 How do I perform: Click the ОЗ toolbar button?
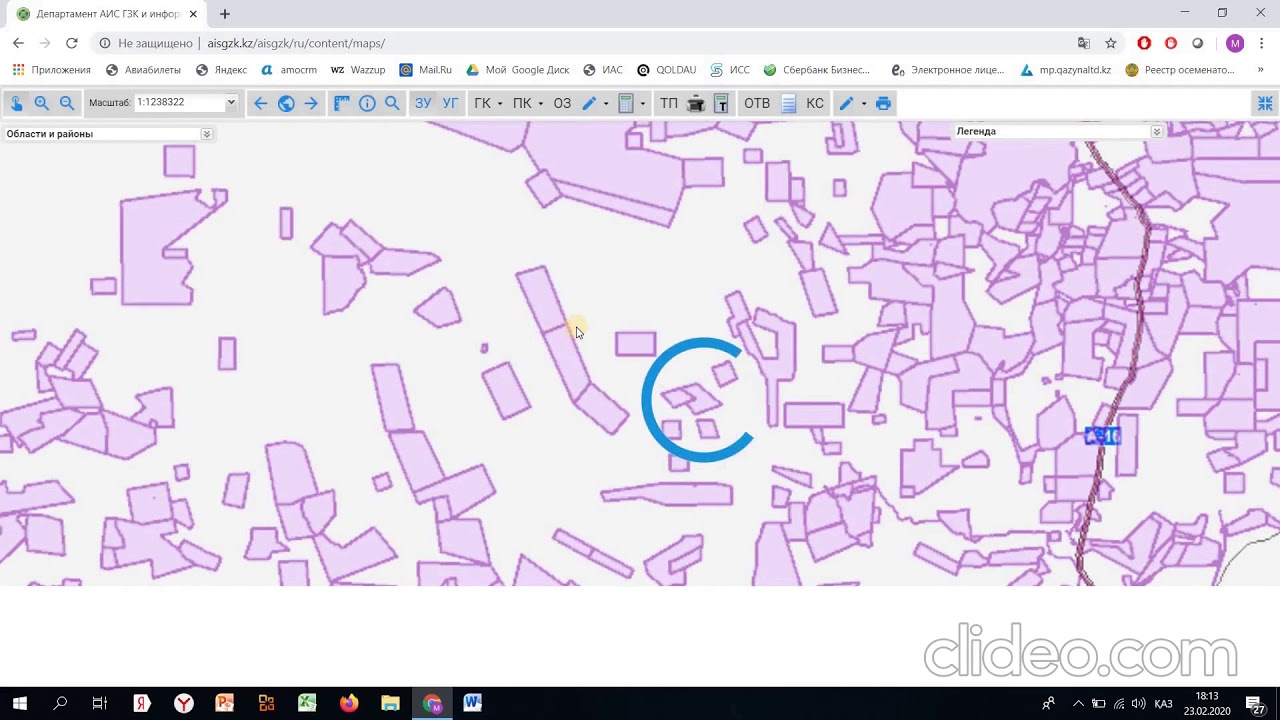coord(562,103)
